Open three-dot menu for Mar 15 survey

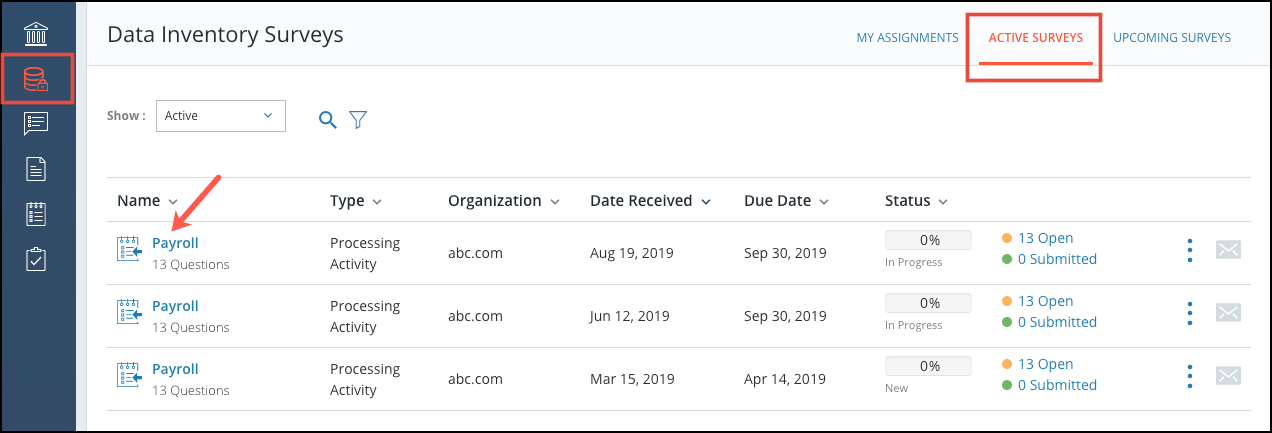1189,376
